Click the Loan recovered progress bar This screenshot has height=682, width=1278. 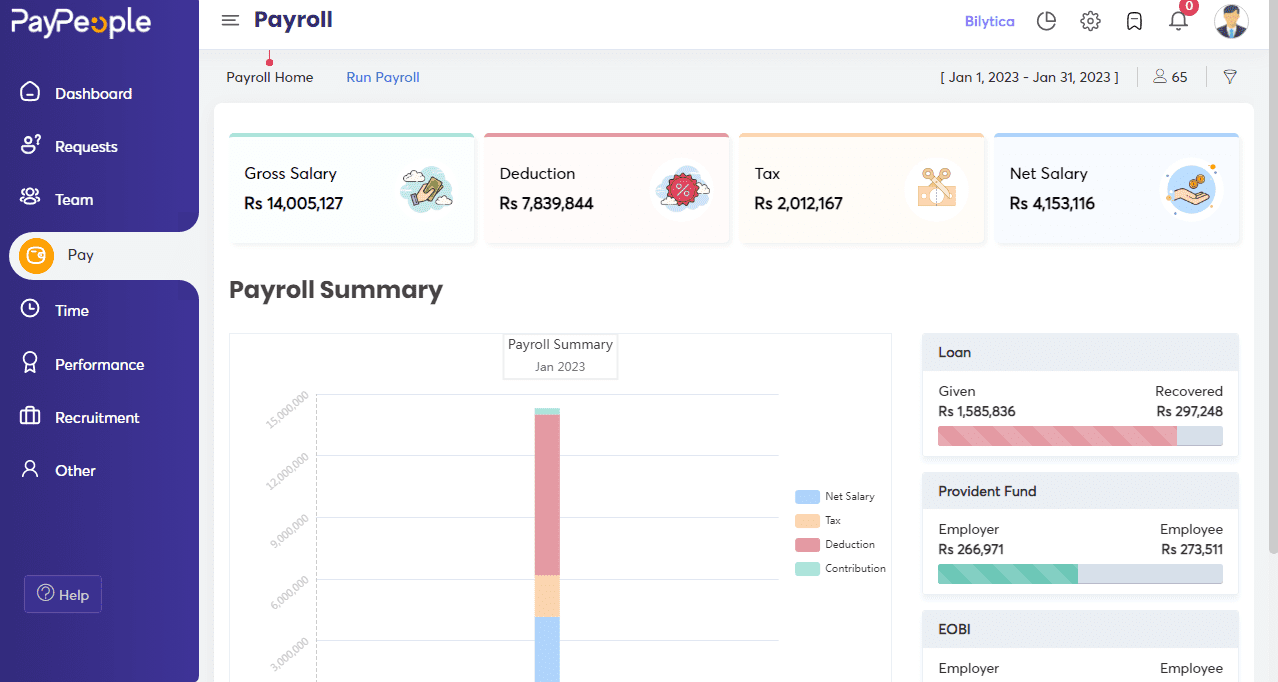(x=1080, y=436)
